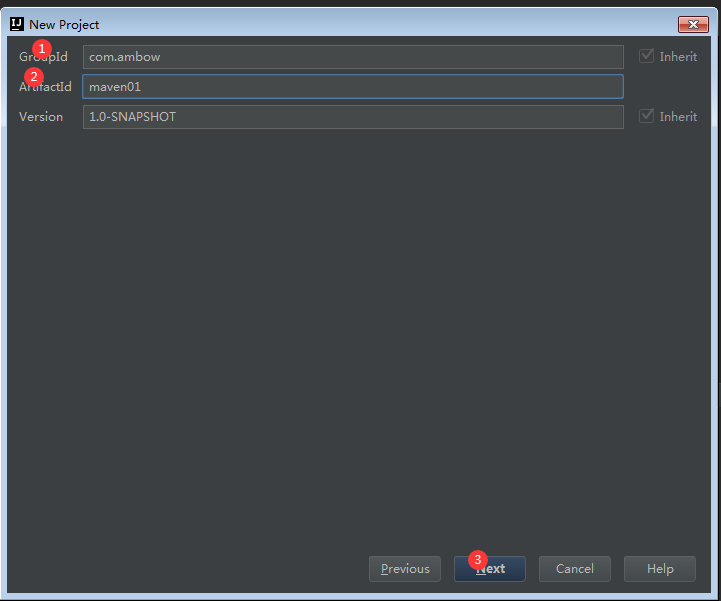Click the Version label text
The image size is (721, 601).
pos(41,117)
